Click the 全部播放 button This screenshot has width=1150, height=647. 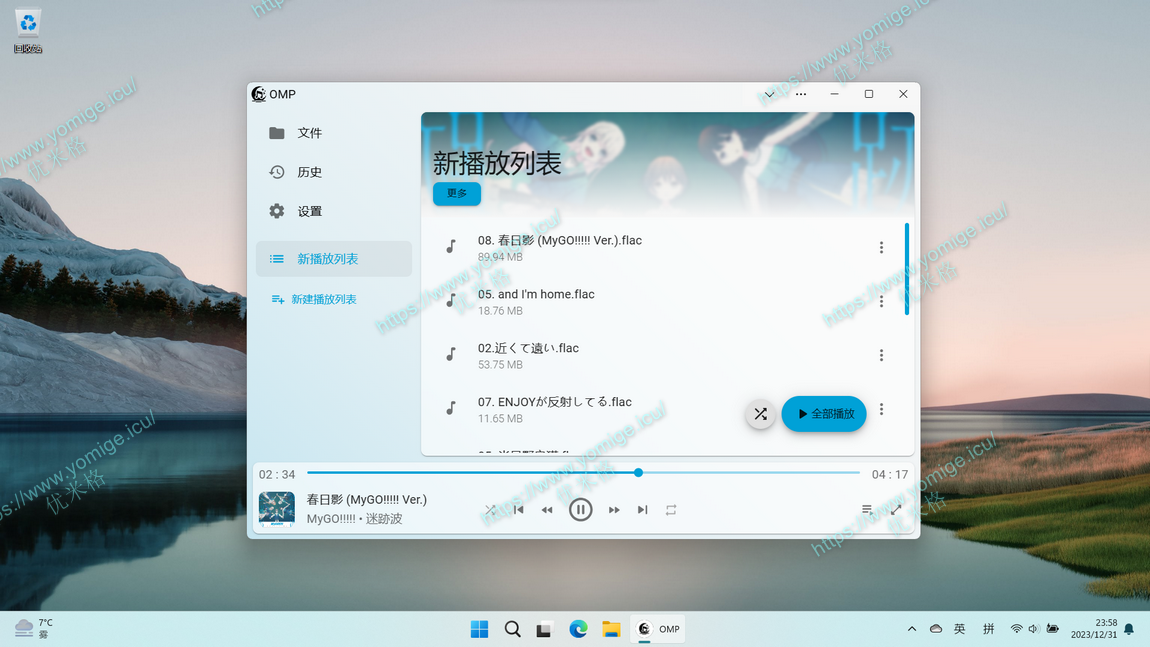(824, 414)
